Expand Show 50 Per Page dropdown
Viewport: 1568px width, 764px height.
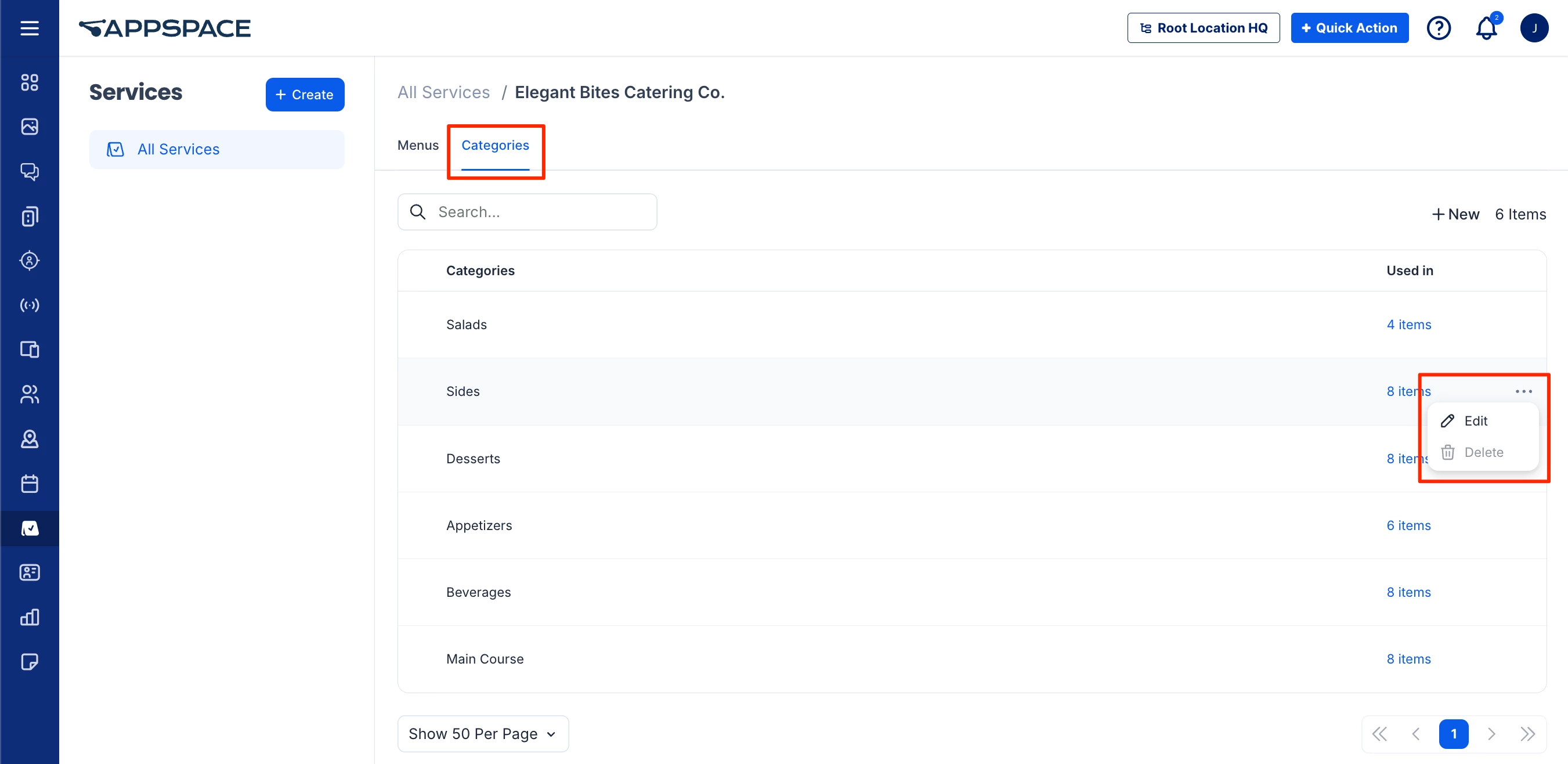click(x=483, y=734)
